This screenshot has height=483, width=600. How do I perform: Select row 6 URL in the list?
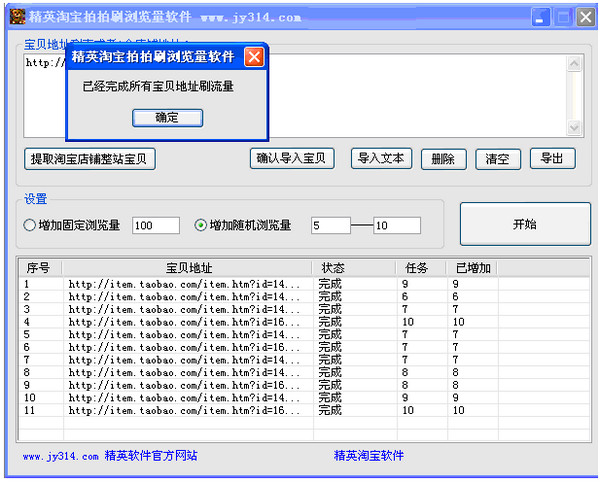pos(184,348)
